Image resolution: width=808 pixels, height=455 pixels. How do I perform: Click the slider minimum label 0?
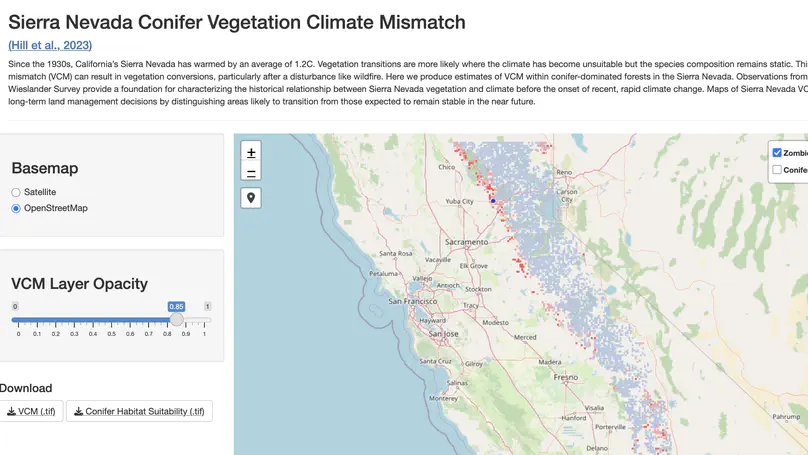15,307
